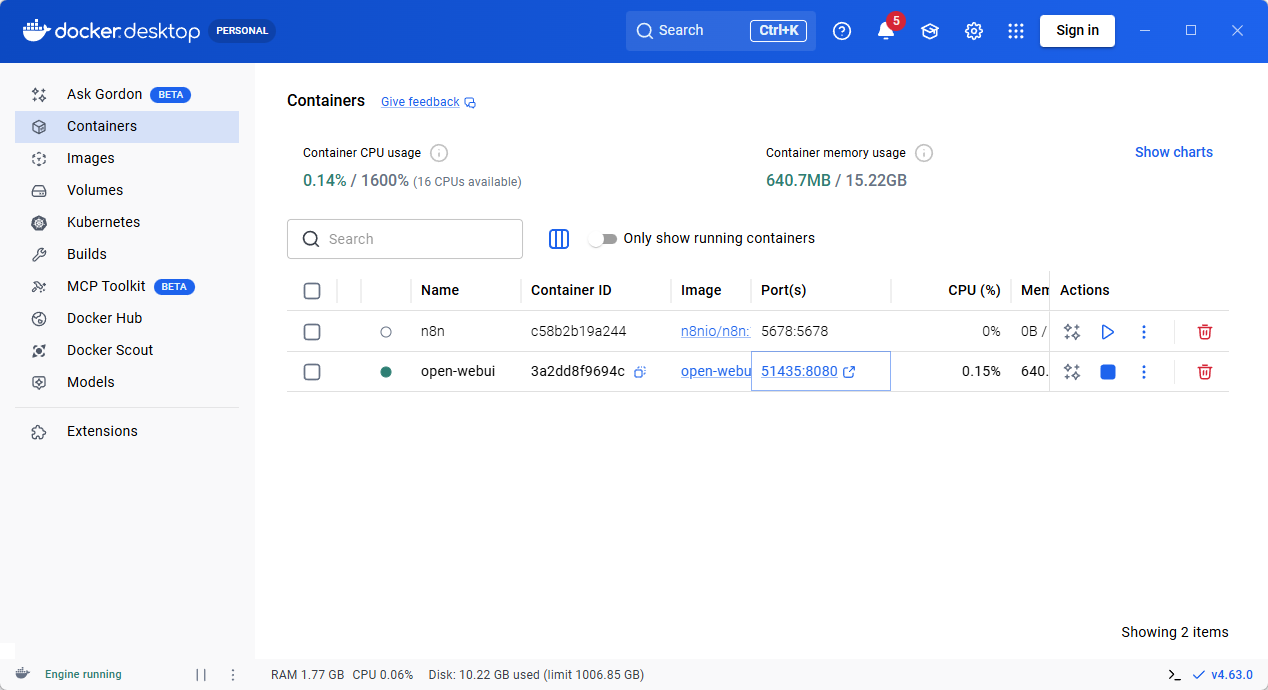Open more actions menu for open-webui

[1144, 372]
